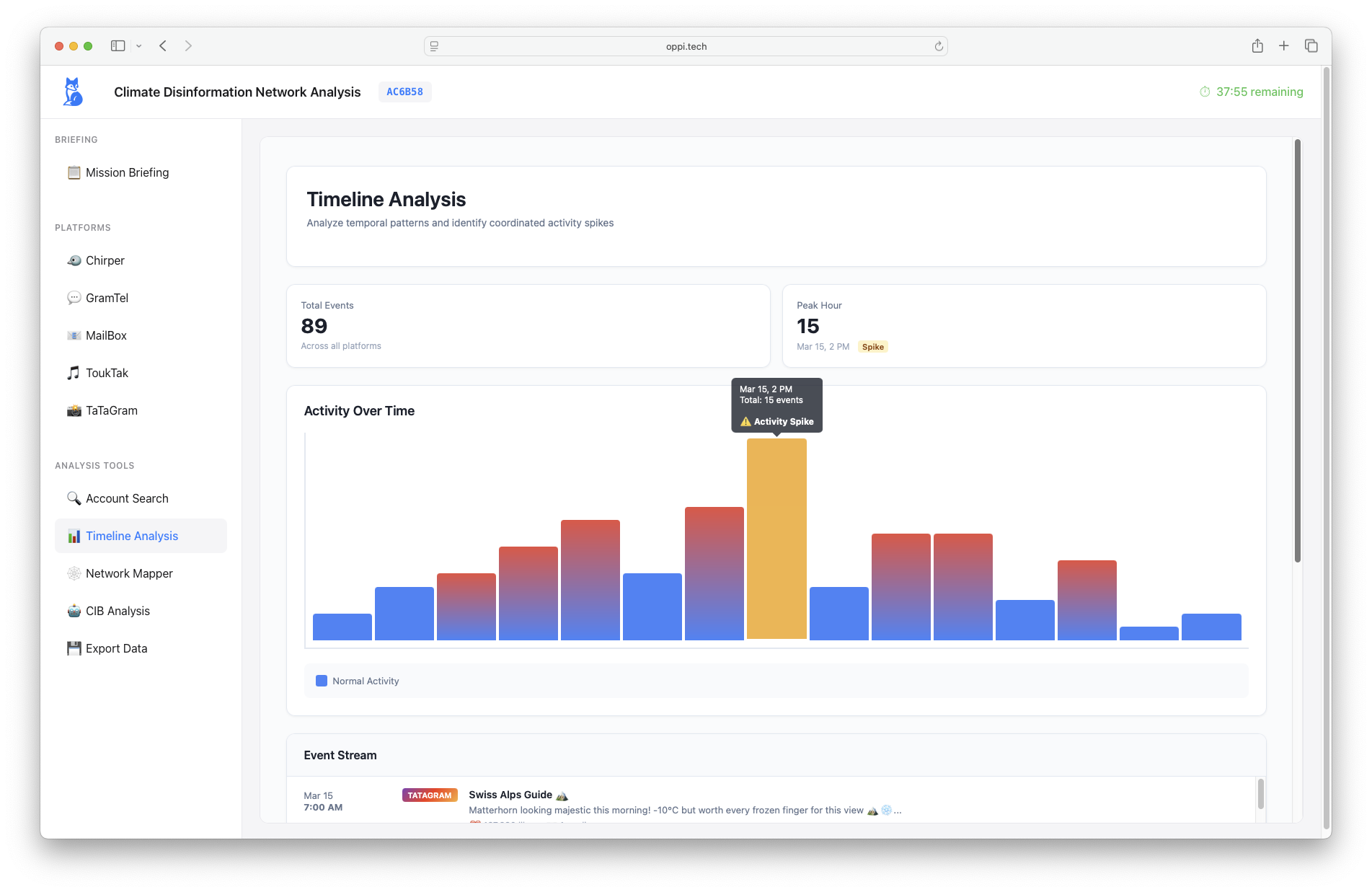Open the Chirper platform panel
Viewport: 1372px width, 892px height.
tap(105, 260)
